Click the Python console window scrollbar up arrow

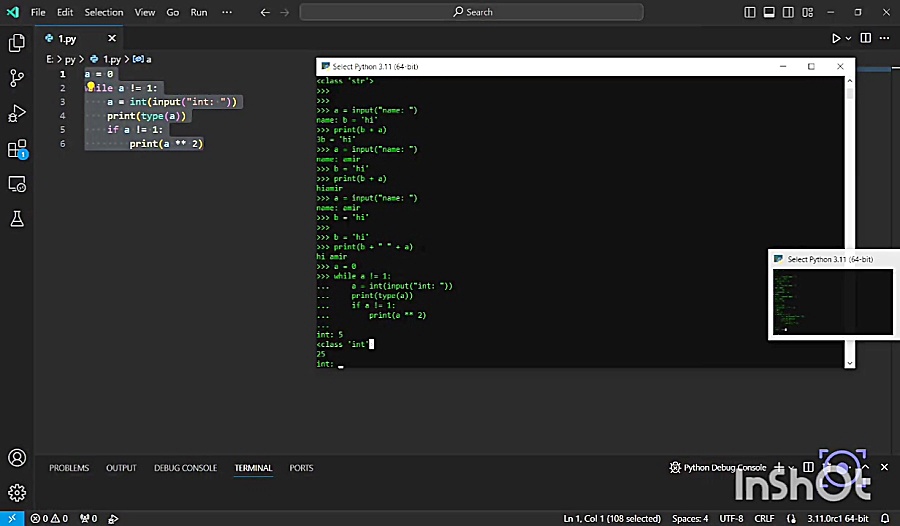point(849,81)
